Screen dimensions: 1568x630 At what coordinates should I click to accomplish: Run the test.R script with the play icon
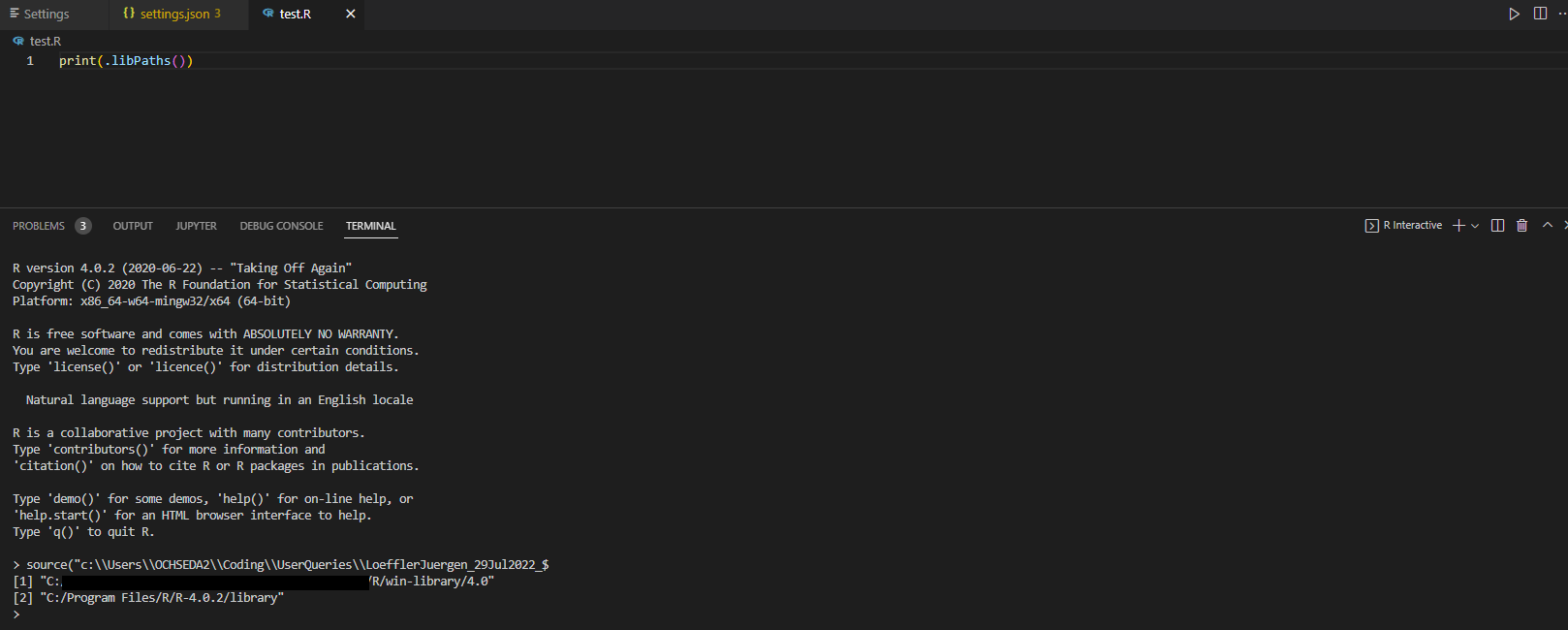pos(1515,14)
